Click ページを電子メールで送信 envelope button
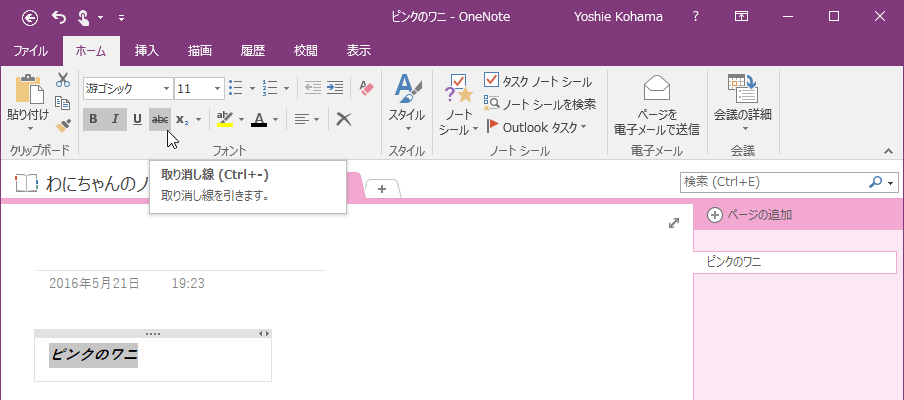The width and height of the screenshot is (904, 400). point(657,104)
